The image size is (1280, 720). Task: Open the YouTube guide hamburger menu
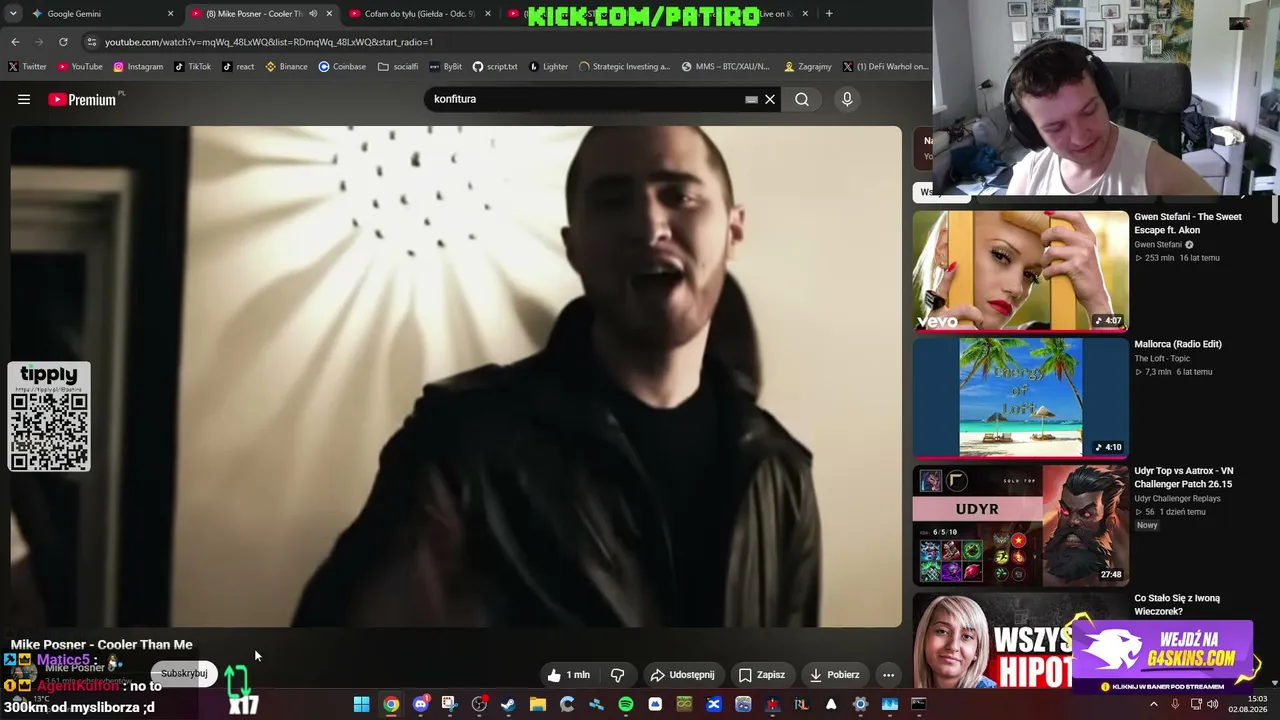pyautogui.click(x=24, y=99)
